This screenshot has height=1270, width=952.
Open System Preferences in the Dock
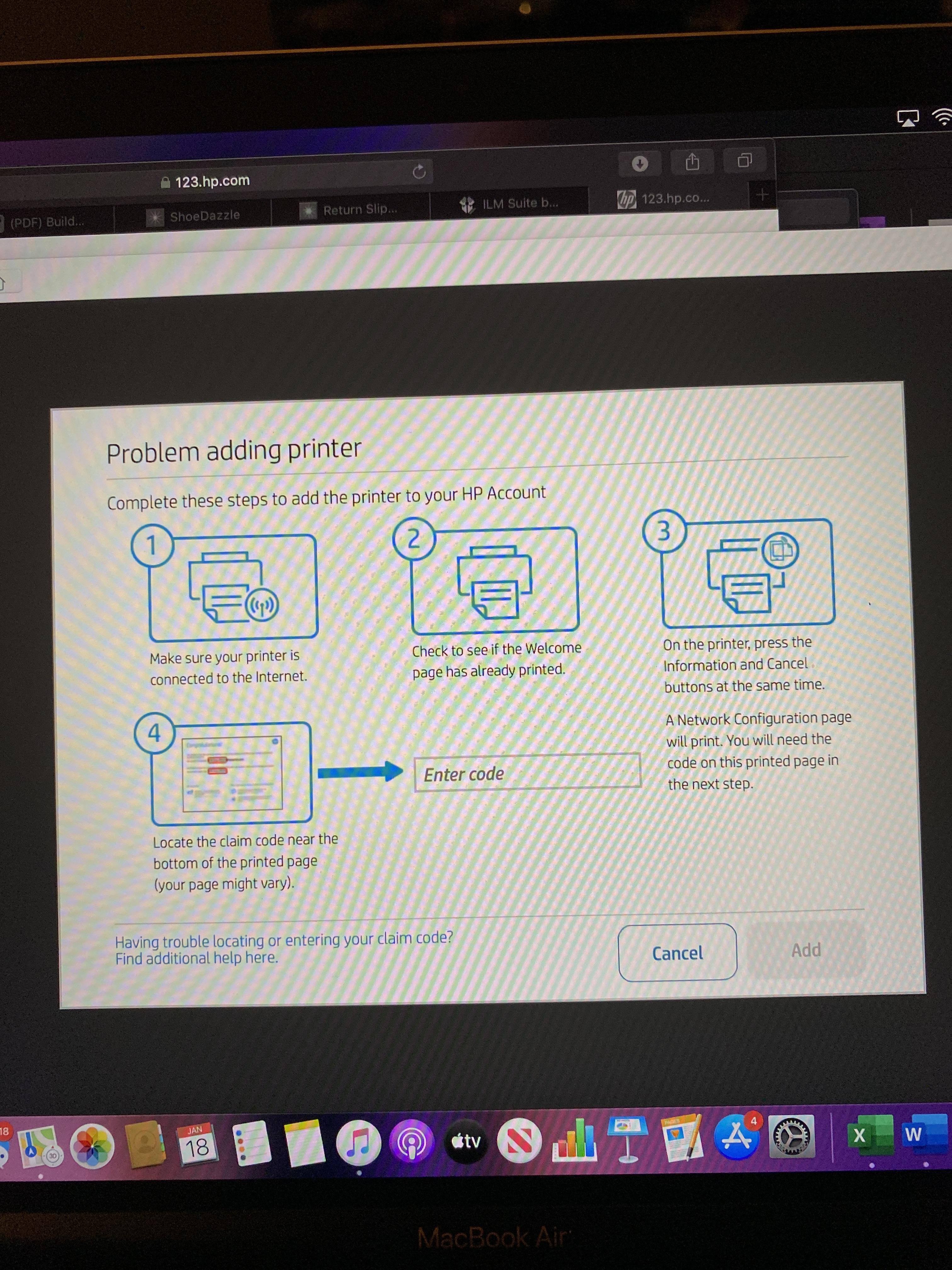(x=791, y=1136)
